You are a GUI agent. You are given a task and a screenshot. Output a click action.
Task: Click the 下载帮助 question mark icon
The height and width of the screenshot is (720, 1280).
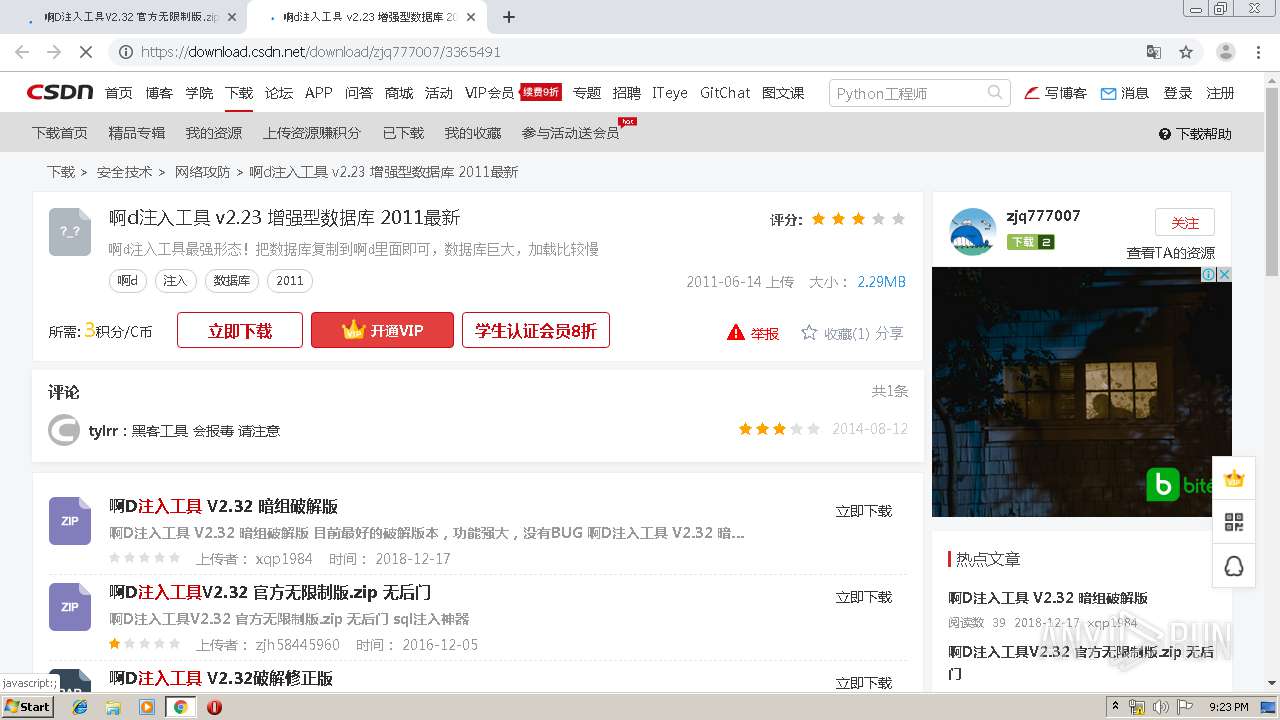coord(1165,134)
